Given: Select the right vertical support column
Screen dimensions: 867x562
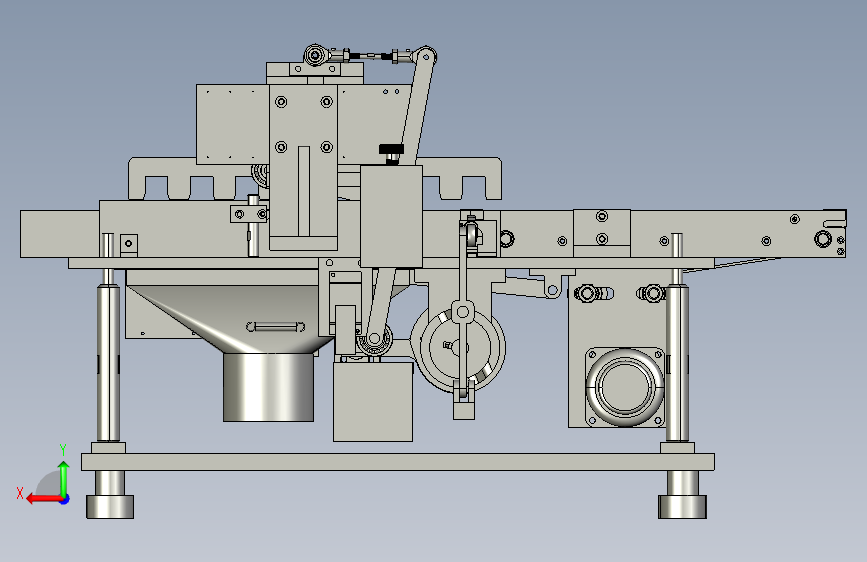Looking at the screenshot, I should [x=677, y=362].
